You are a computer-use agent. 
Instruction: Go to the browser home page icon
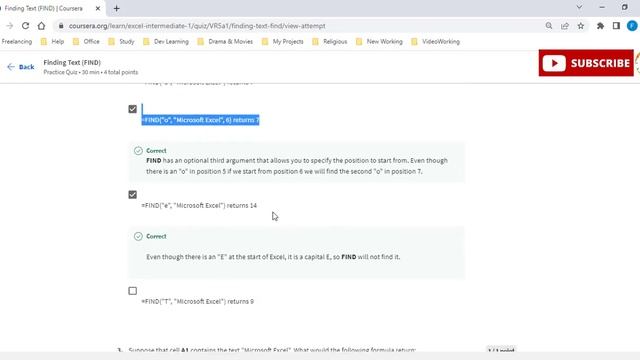tap(41, 26)
